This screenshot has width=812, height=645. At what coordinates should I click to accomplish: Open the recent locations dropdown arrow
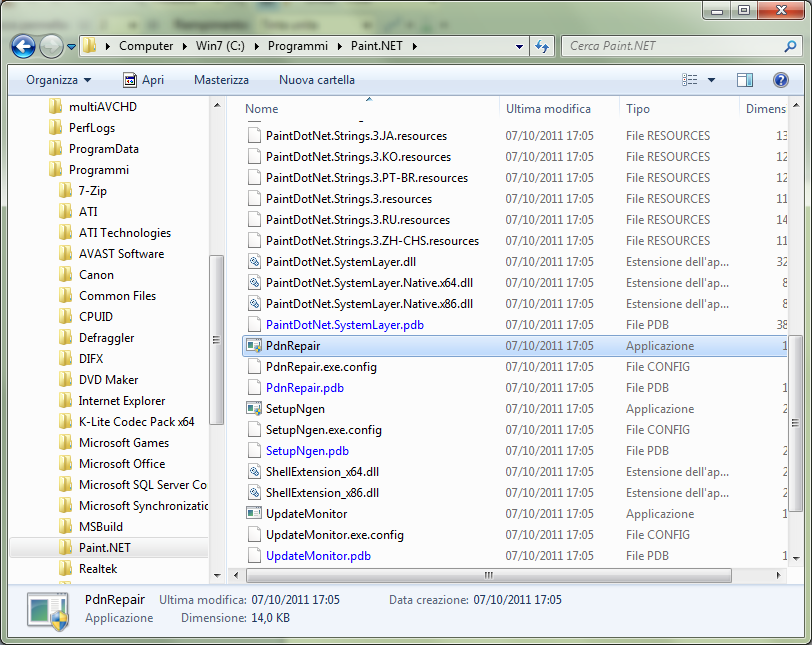[71, 47]
